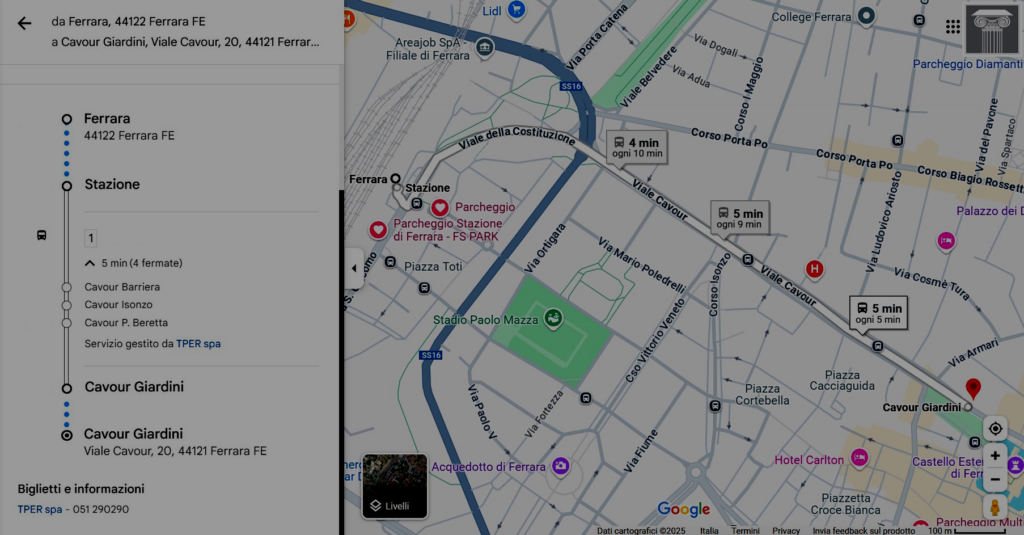Click the bus transit icon in directions panel
Image resolution: width=1024 pixels, height=535 pixels.
41,235
